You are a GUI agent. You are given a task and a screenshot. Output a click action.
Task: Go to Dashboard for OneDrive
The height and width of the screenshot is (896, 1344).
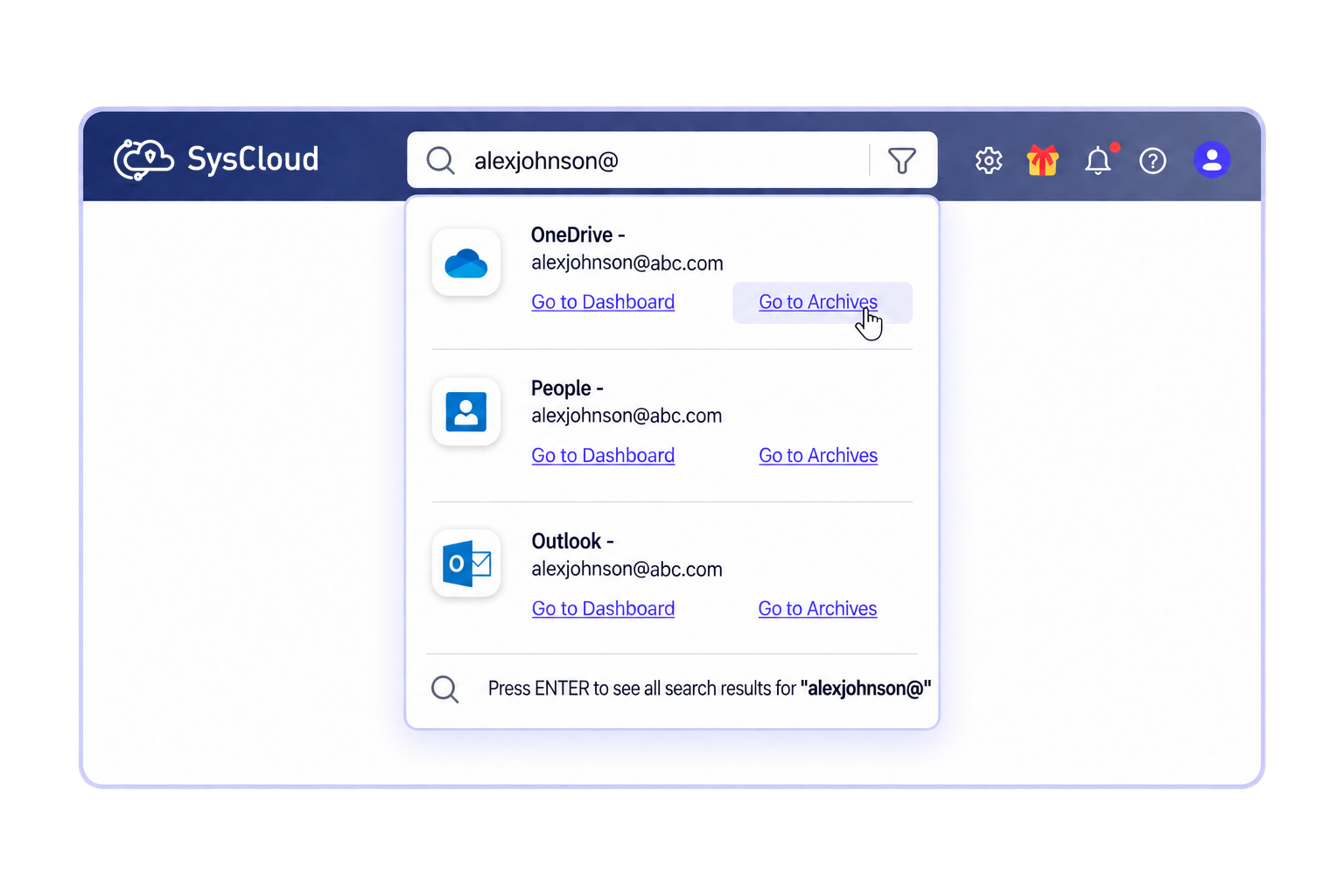pyautogui.click(x=603, y=302)
